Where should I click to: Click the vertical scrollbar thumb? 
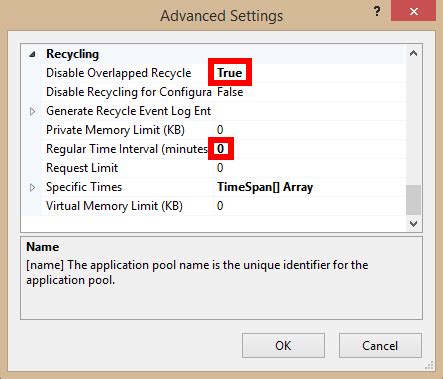click(413, 200)
